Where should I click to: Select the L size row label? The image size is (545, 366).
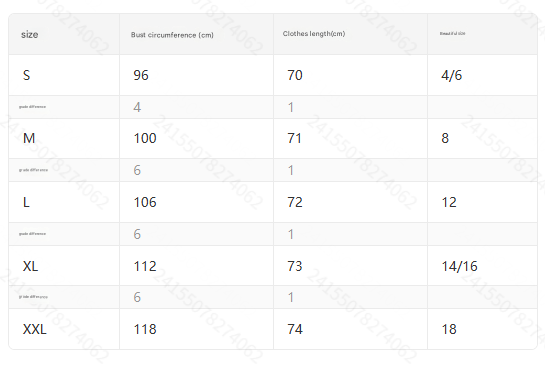[26, 202]
